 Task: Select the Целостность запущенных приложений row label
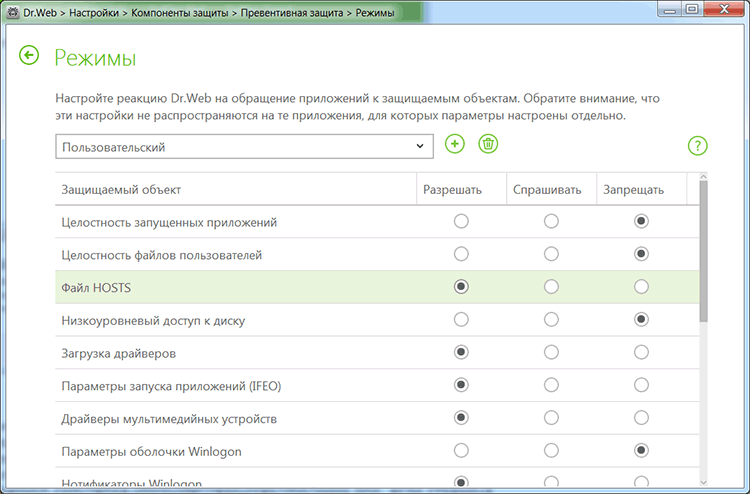(169, 222)
